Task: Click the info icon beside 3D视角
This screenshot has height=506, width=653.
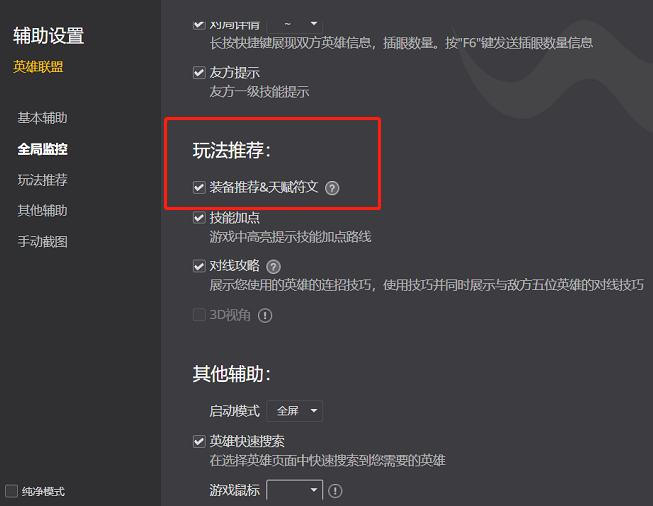Action: point(265,315)
